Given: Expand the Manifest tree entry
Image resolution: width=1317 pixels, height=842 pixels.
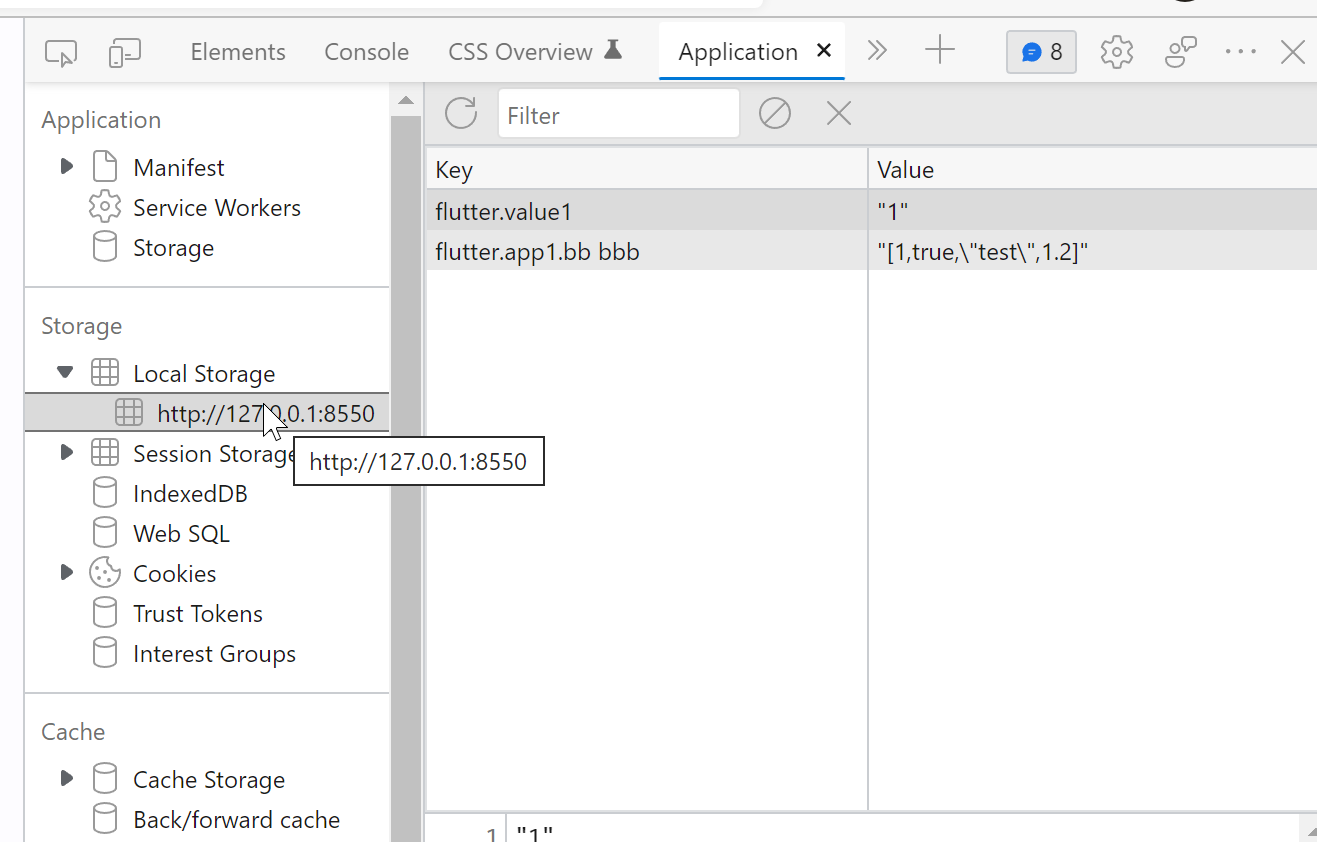Looking at the screenshot, I should [x=65, y=166].
